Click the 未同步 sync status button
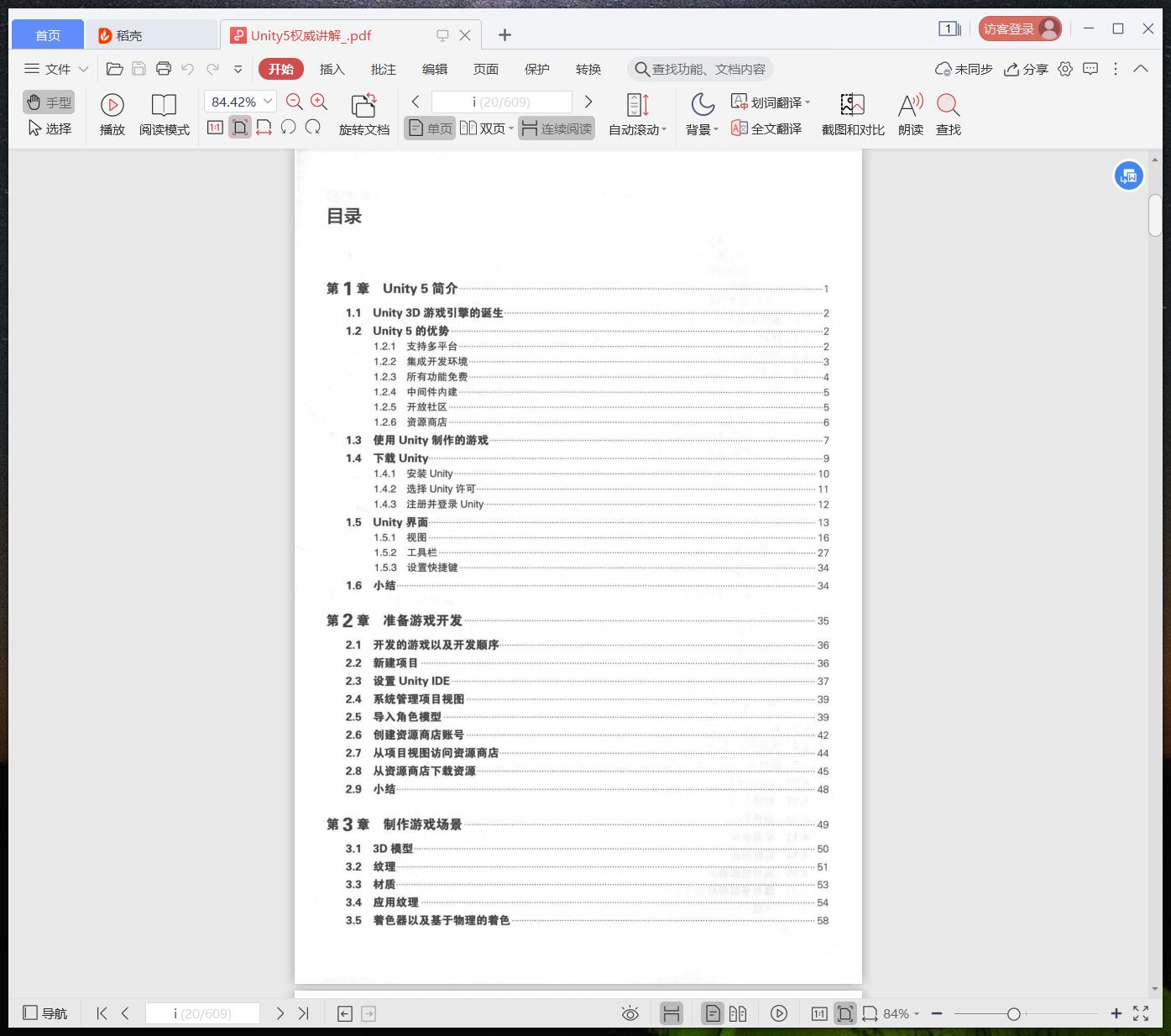The height and width of the screenshot is (1036, 1171). (964, 69)
